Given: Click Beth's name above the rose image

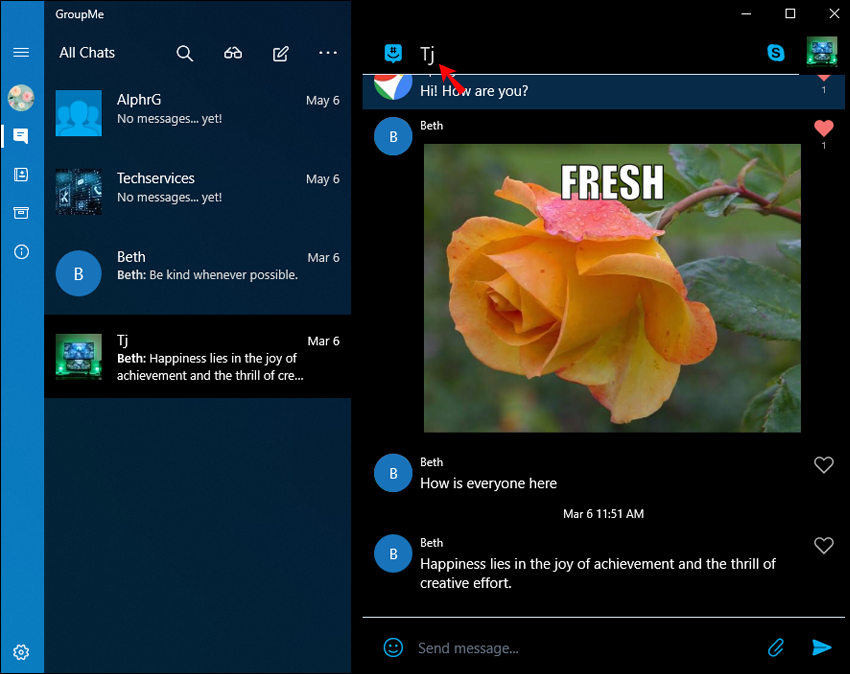Looking at the screenshot, I should pyautogui.click(x=432, y=125).
